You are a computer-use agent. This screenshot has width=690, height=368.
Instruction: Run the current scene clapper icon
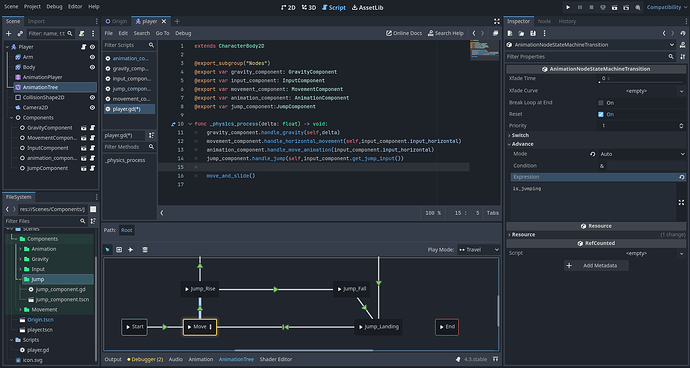[x=614, y=7]
